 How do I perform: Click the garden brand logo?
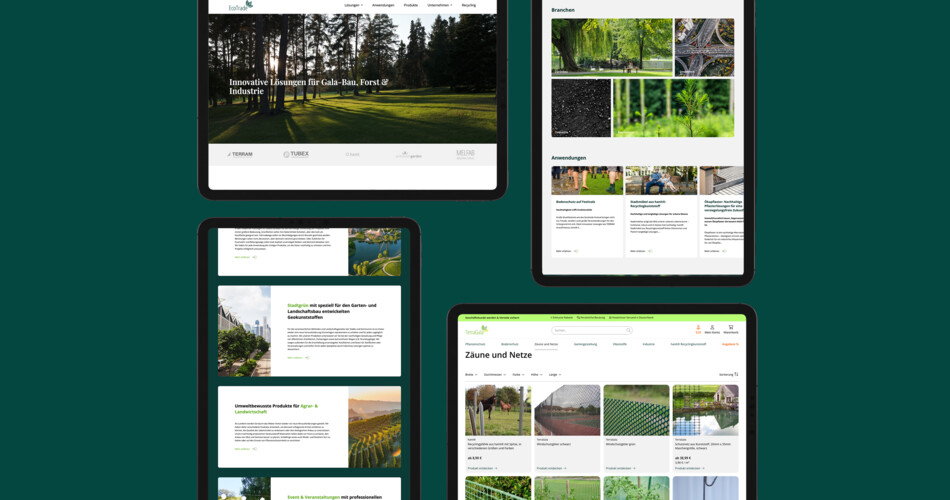point(409,155)
